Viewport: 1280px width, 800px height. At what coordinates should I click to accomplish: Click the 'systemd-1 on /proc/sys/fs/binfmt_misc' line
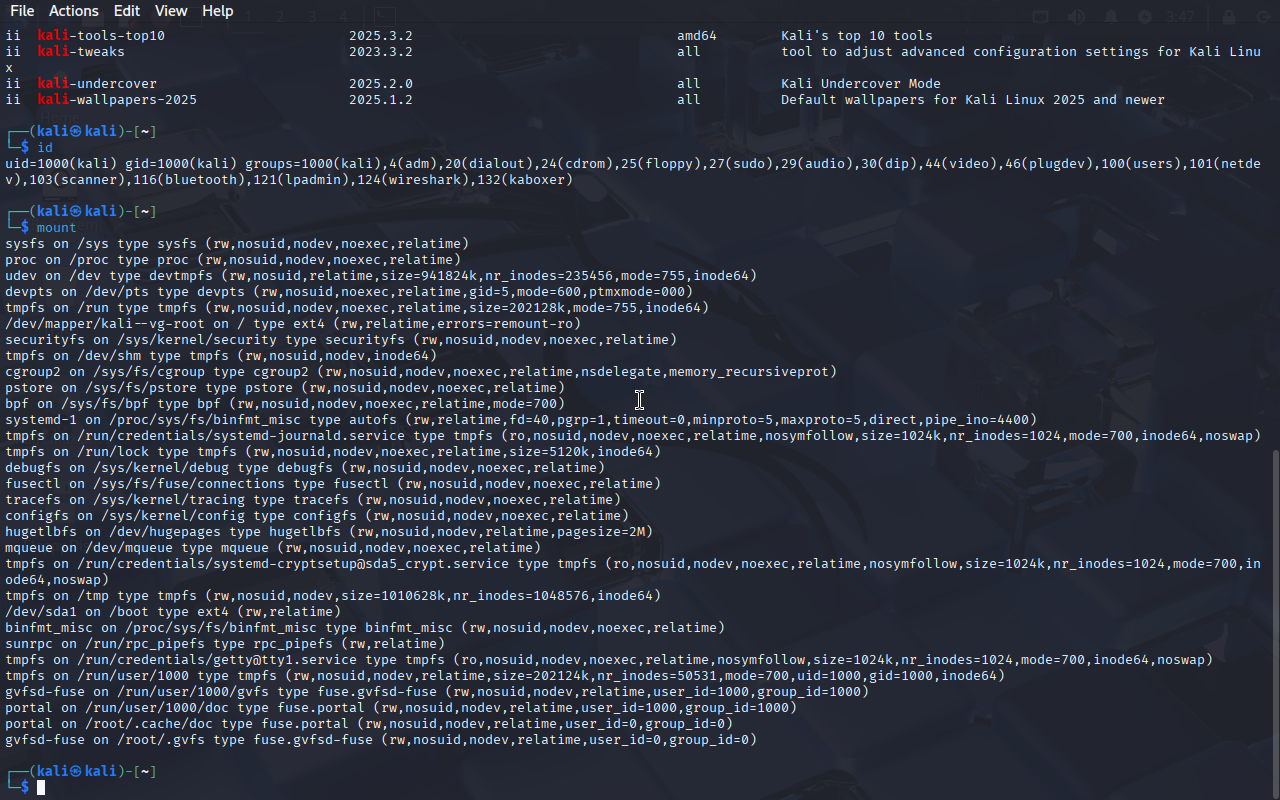point(521,420)
